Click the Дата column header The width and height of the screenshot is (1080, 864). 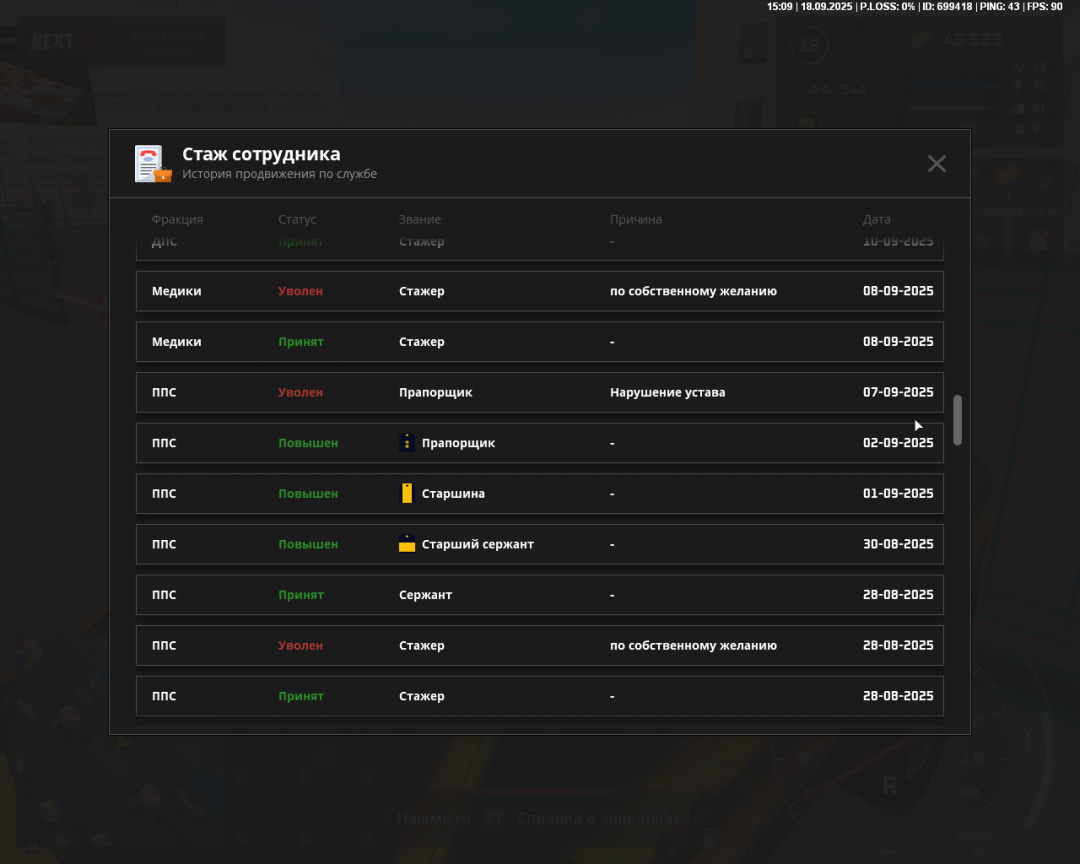click(876, 219)
